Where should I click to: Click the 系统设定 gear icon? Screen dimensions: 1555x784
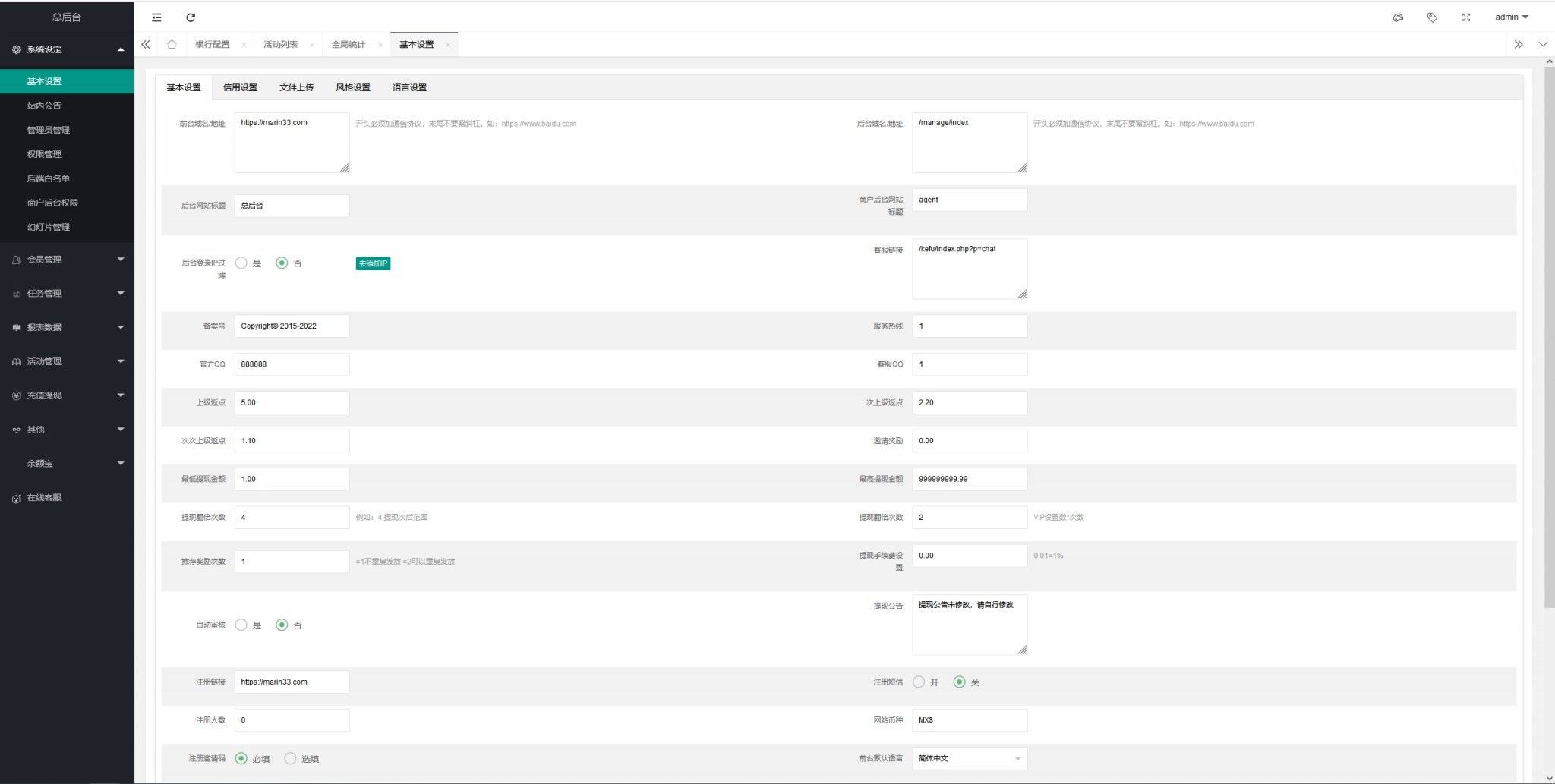[16, 49]
